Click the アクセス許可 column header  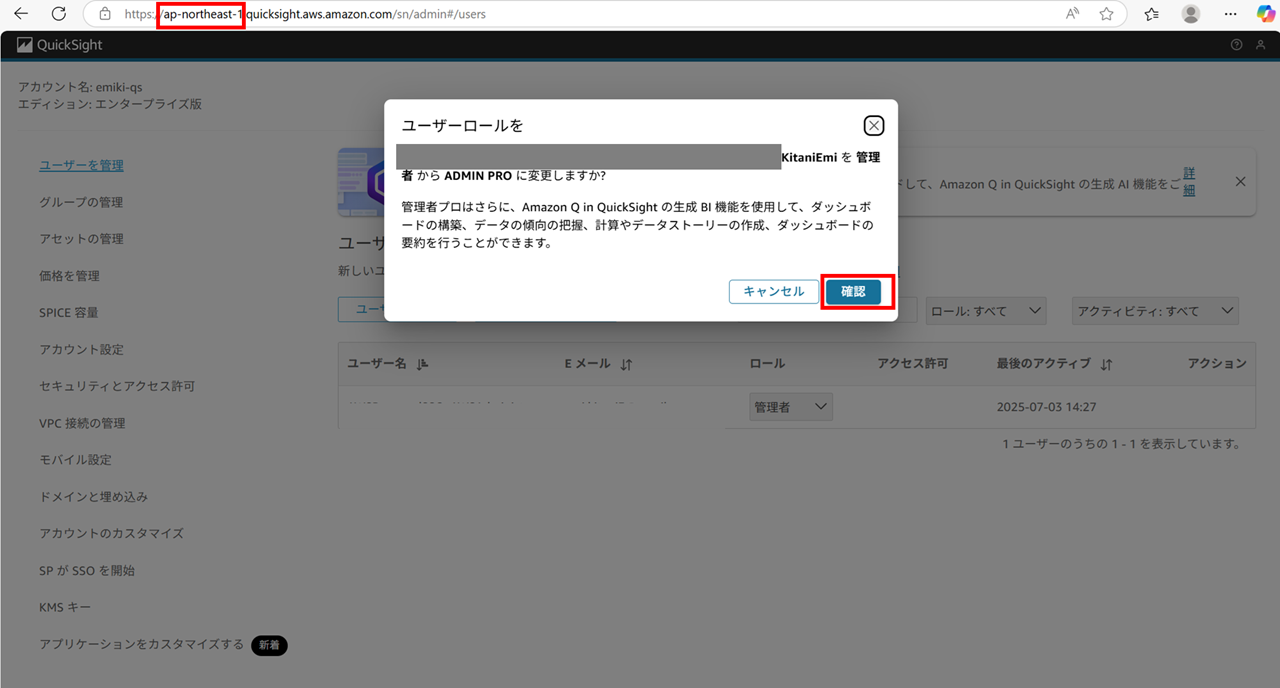click(912, 364)
